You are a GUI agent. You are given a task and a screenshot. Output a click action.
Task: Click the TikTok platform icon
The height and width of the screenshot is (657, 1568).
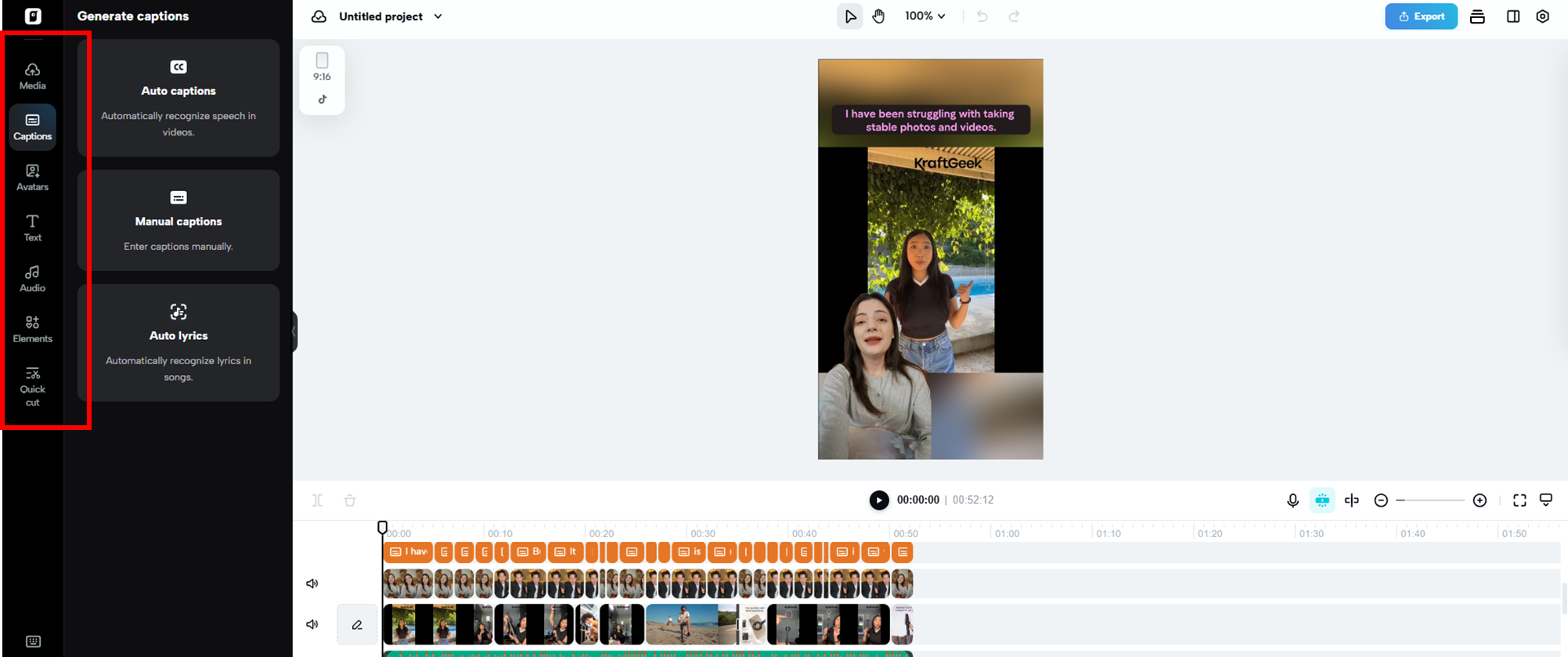[322, 99]
